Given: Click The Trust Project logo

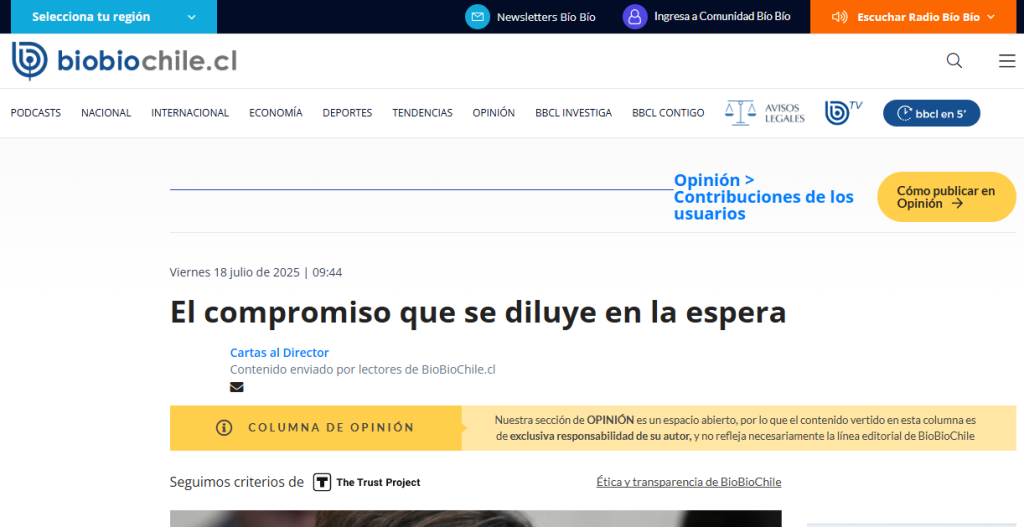Looking at the screenshot, I should click(x=367, y=482).
